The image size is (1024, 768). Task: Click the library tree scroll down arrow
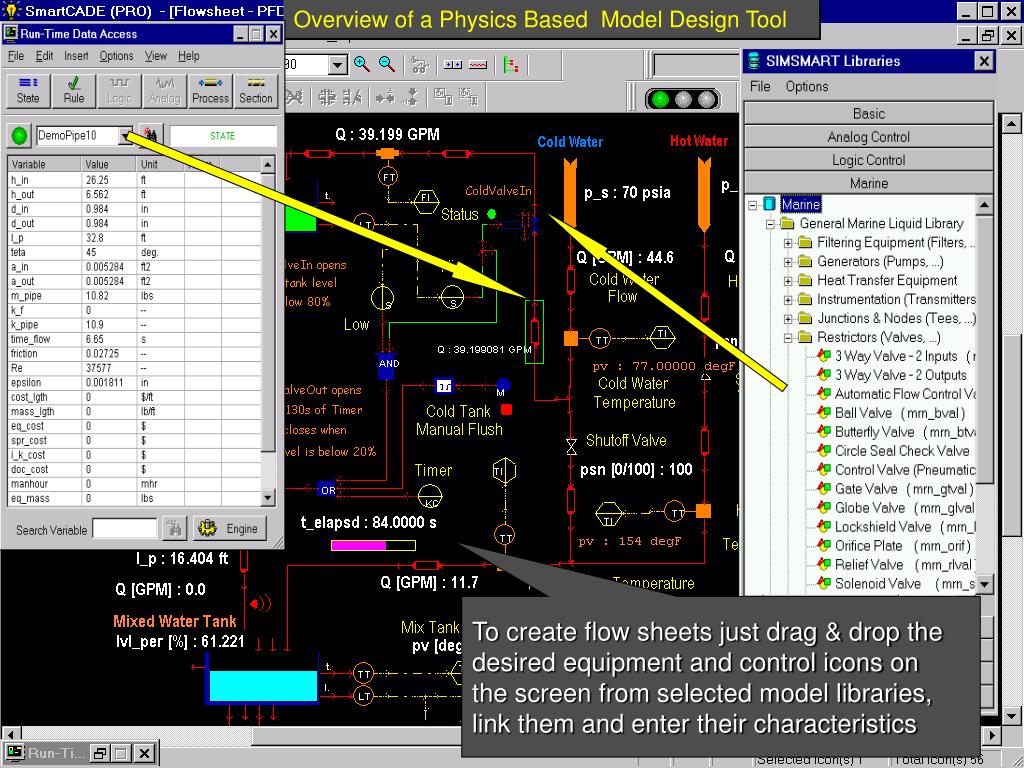(984, 583)
